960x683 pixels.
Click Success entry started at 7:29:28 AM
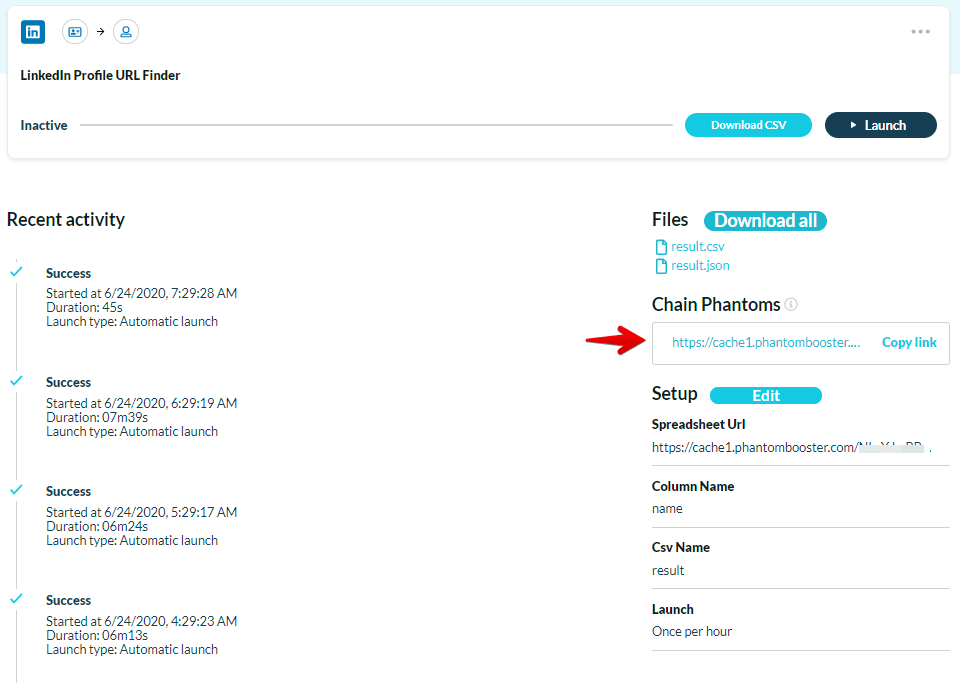(69, 273)
